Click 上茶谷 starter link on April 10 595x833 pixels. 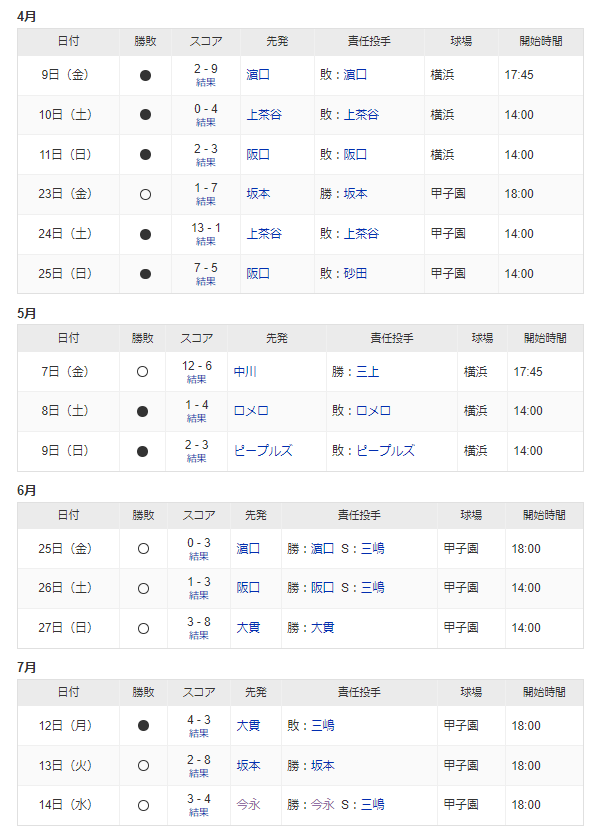click(264, 115)
